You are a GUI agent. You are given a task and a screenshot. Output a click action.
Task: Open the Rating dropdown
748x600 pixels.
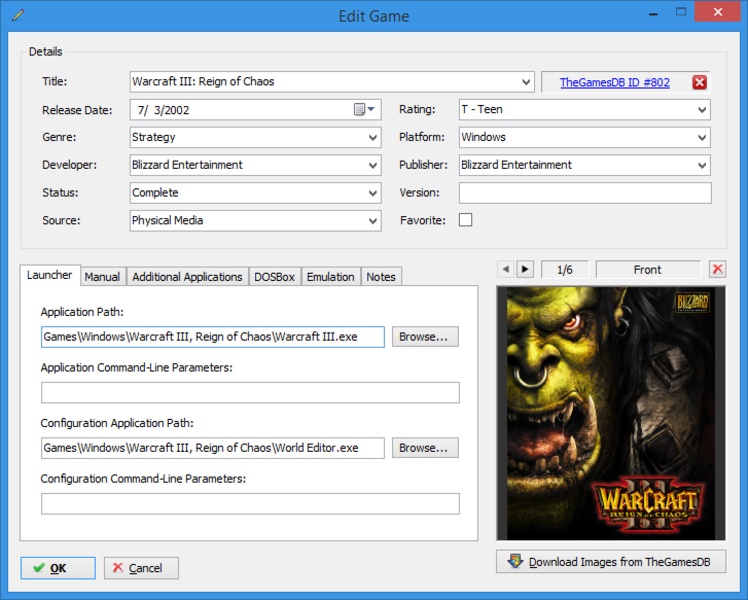702,109
